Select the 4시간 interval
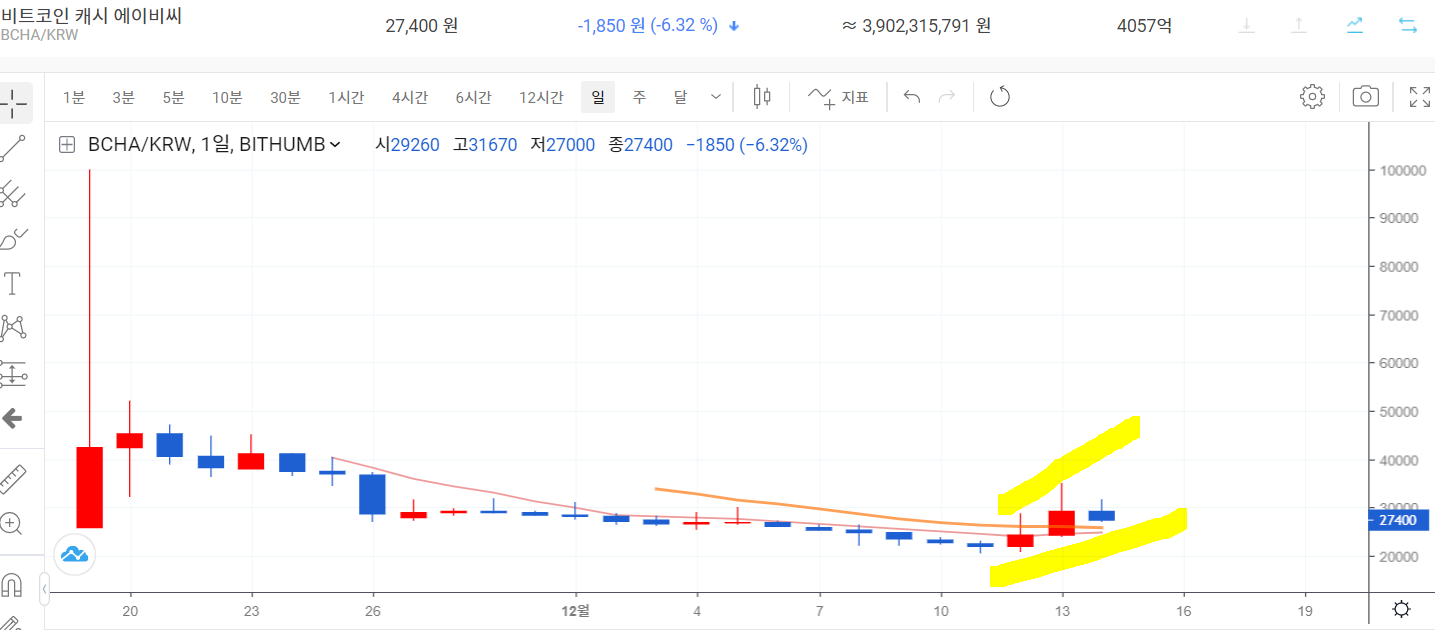Screen dimensions: 1435x630 click(x=410, y=97)
